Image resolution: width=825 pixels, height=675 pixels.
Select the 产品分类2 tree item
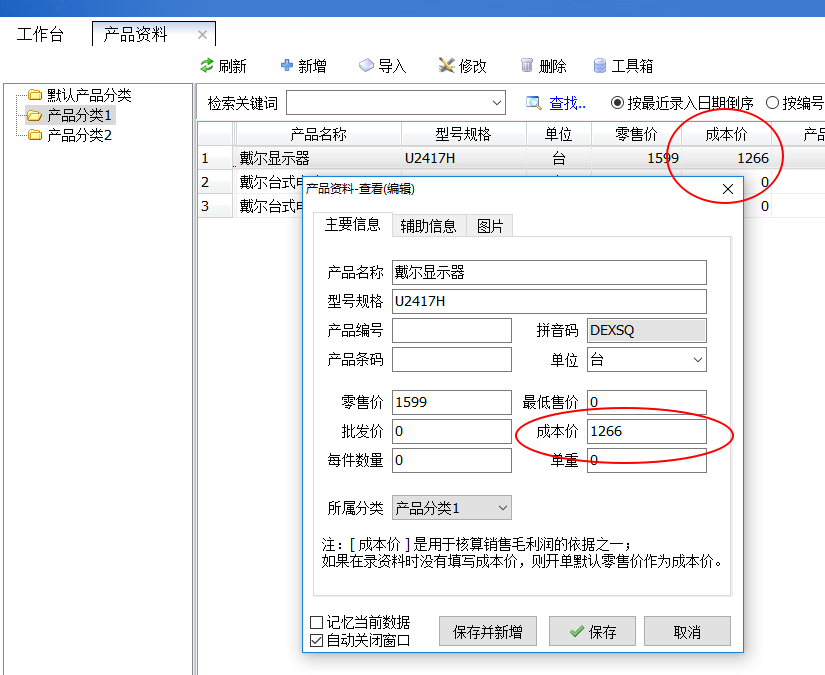(79, 135)
